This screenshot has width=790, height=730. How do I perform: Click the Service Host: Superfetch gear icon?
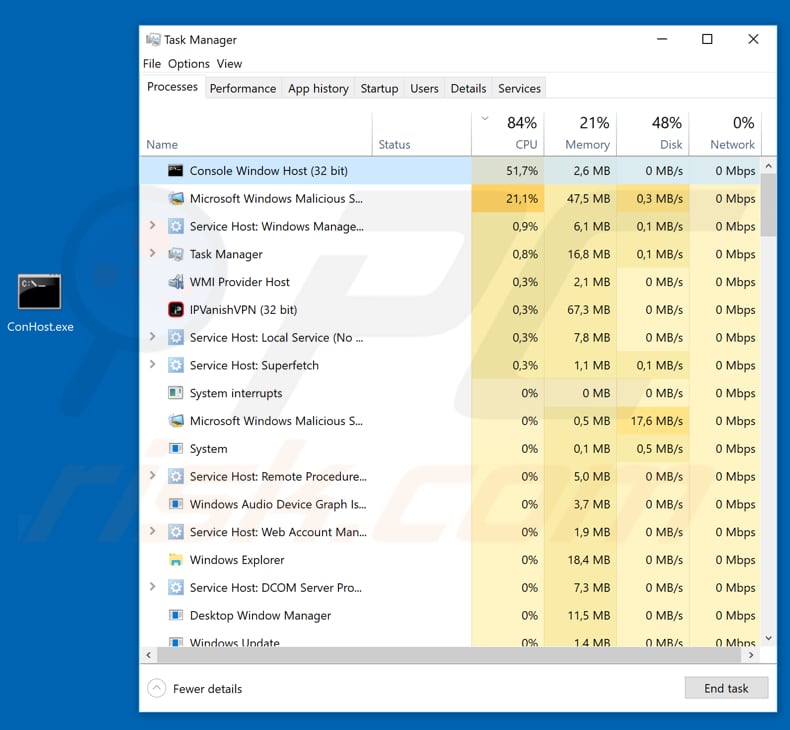click(175, 365)
